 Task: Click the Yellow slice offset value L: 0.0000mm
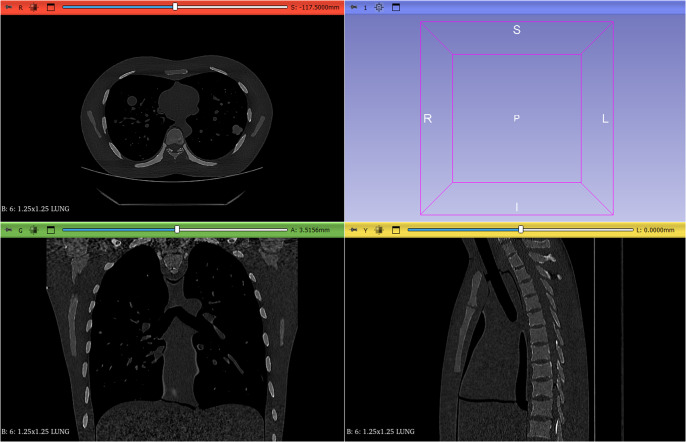[655, 230]
